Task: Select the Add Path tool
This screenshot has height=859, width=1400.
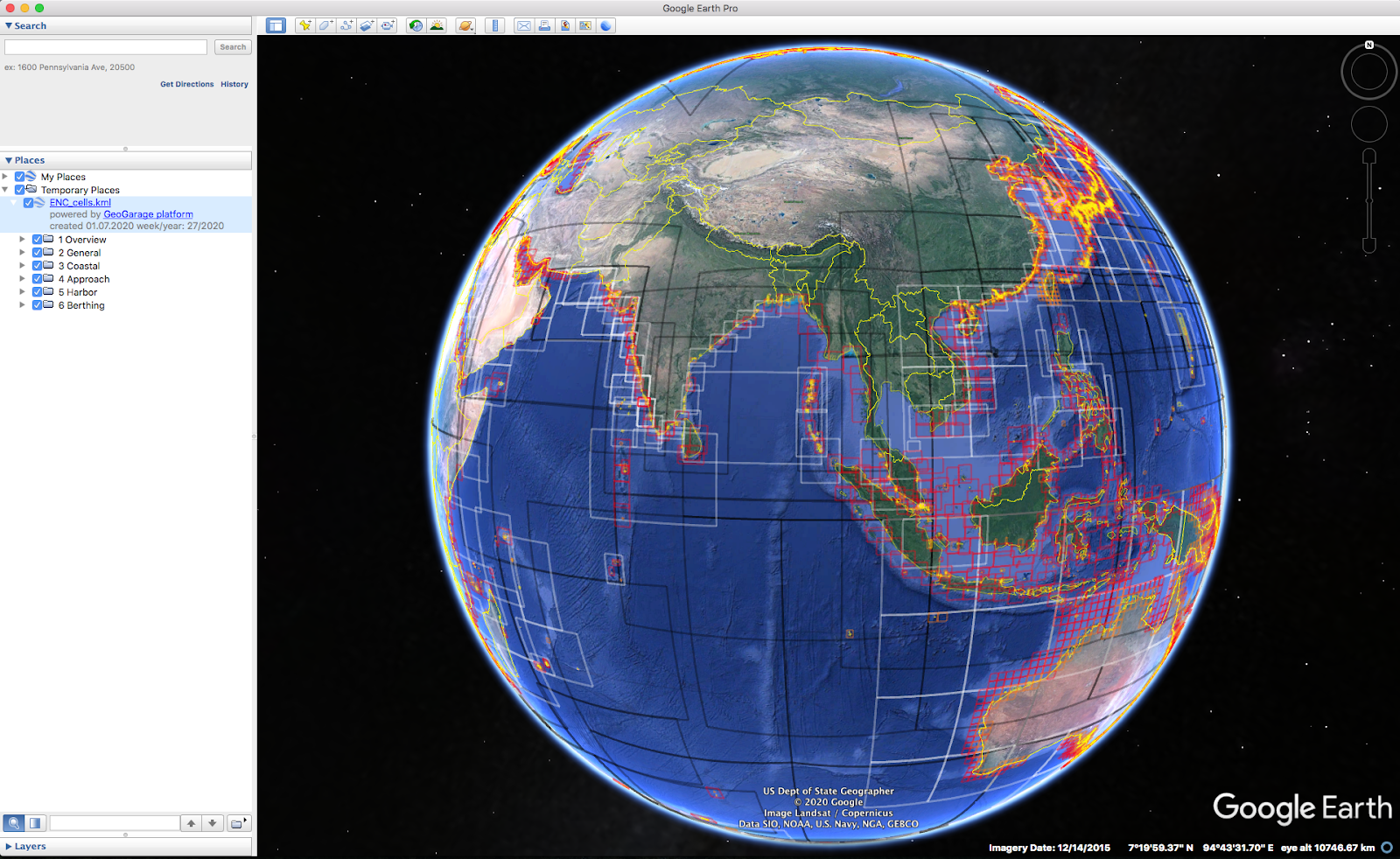Action: 346,25
